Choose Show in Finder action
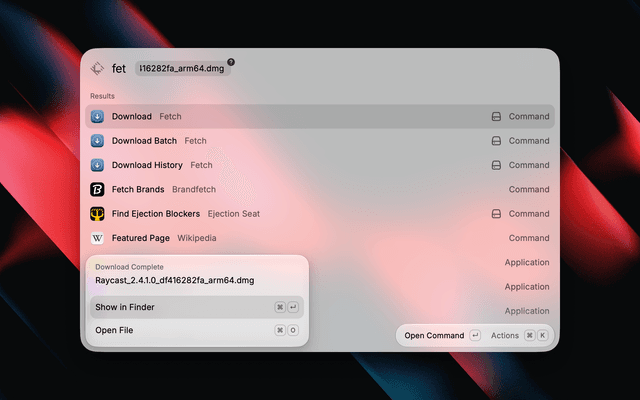640x400 pixels. [x=197, y=307]
